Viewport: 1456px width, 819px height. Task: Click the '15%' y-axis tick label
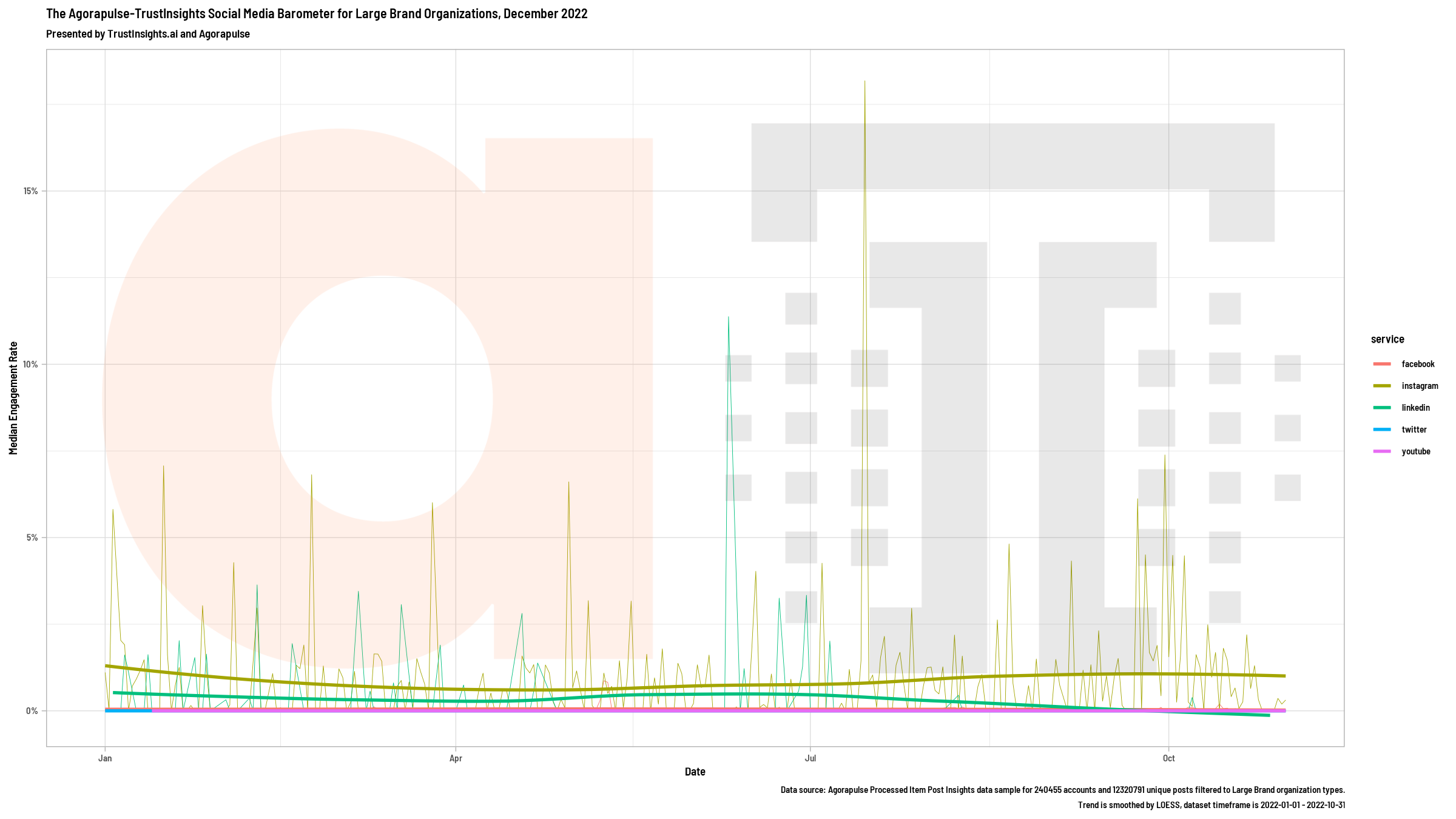(x=30, y=191)
